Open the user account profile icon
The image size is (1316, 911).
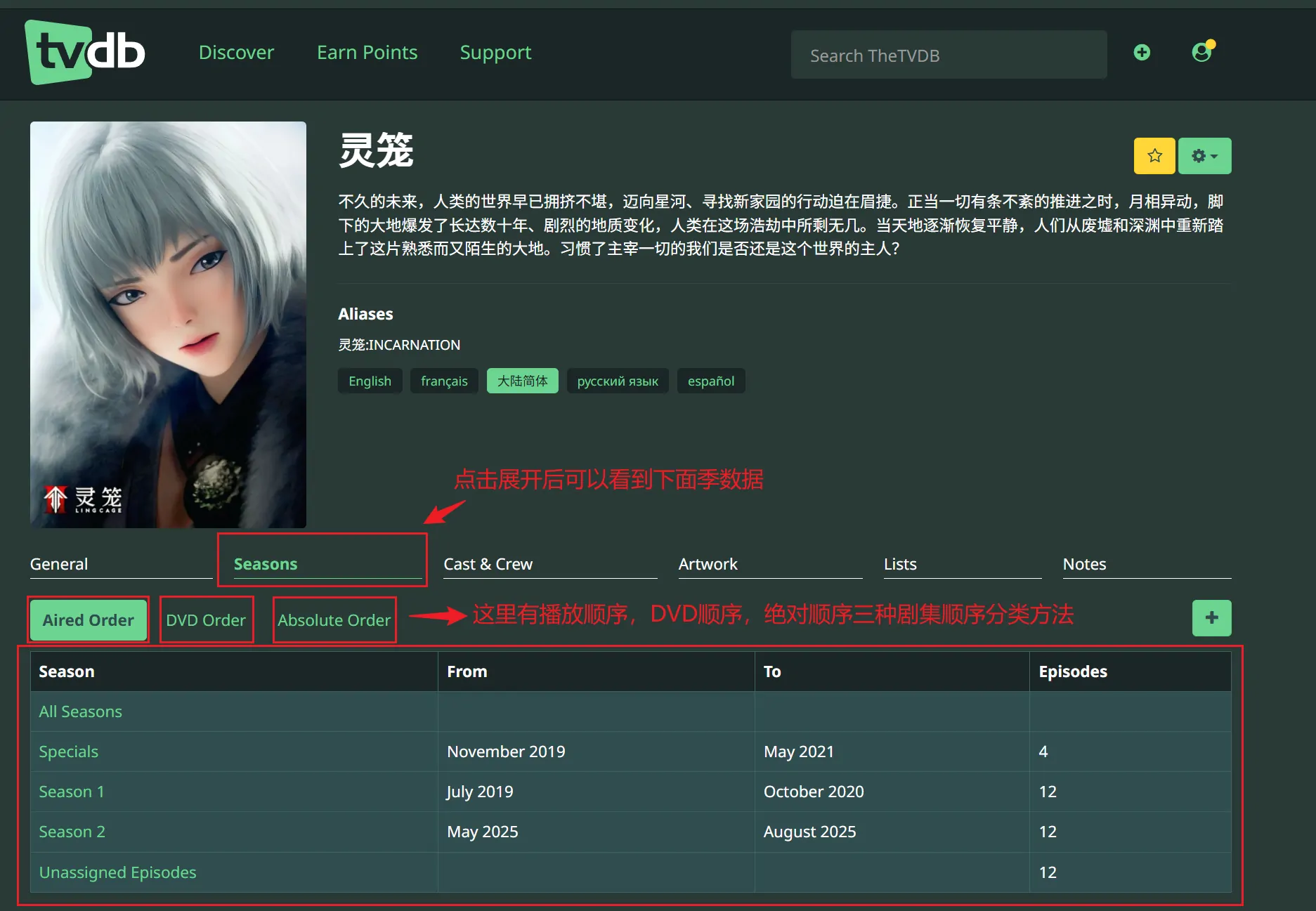coord(1202,52)
